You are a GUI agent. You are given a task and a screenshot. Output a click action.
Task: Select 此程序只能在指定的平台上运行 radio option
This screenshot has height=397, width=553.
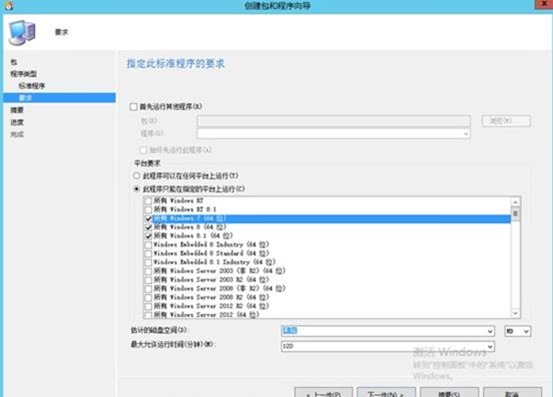click(x=136, y=189)
